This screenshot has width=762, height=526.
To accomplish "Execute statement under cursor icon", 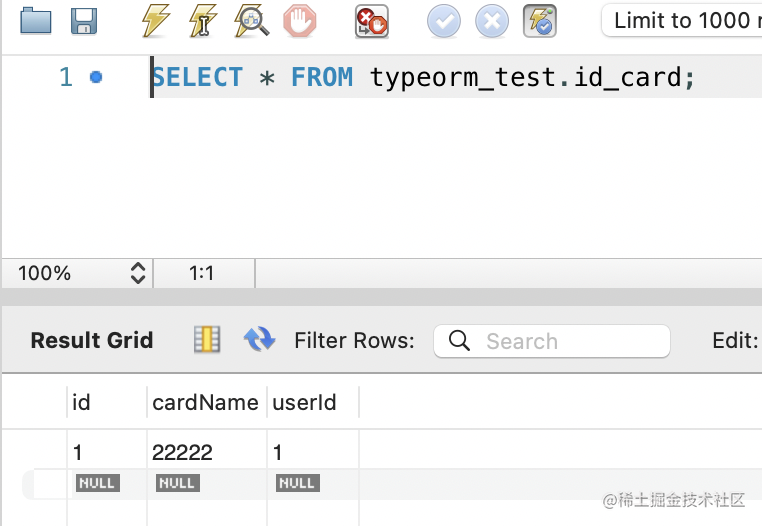I will pos(203,21).
